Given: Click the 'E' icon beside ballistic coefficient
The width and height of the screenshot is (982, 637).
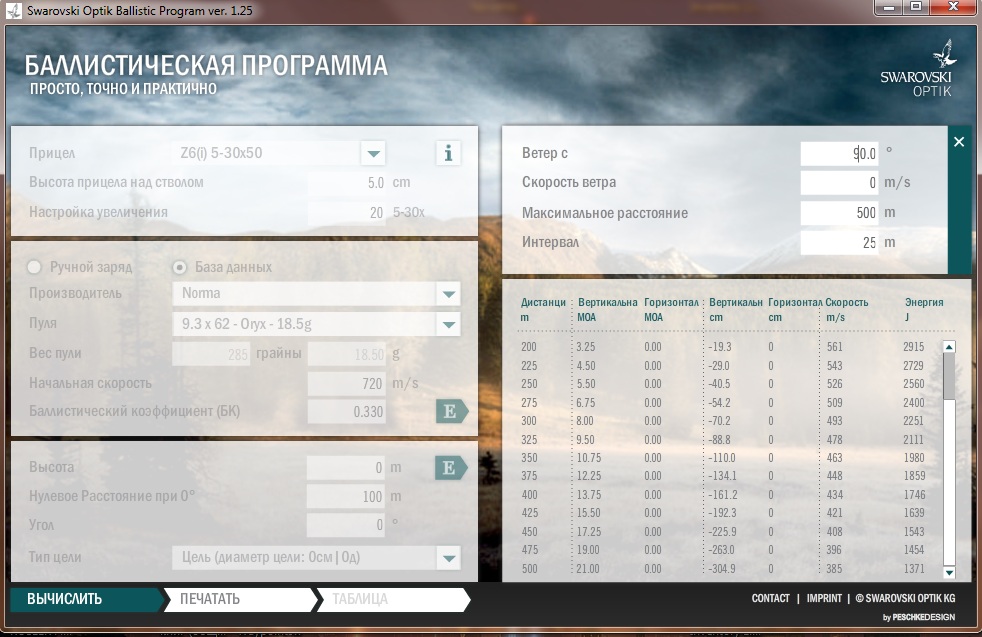Looking at the screenshot, I should click(x=450, y=412).
